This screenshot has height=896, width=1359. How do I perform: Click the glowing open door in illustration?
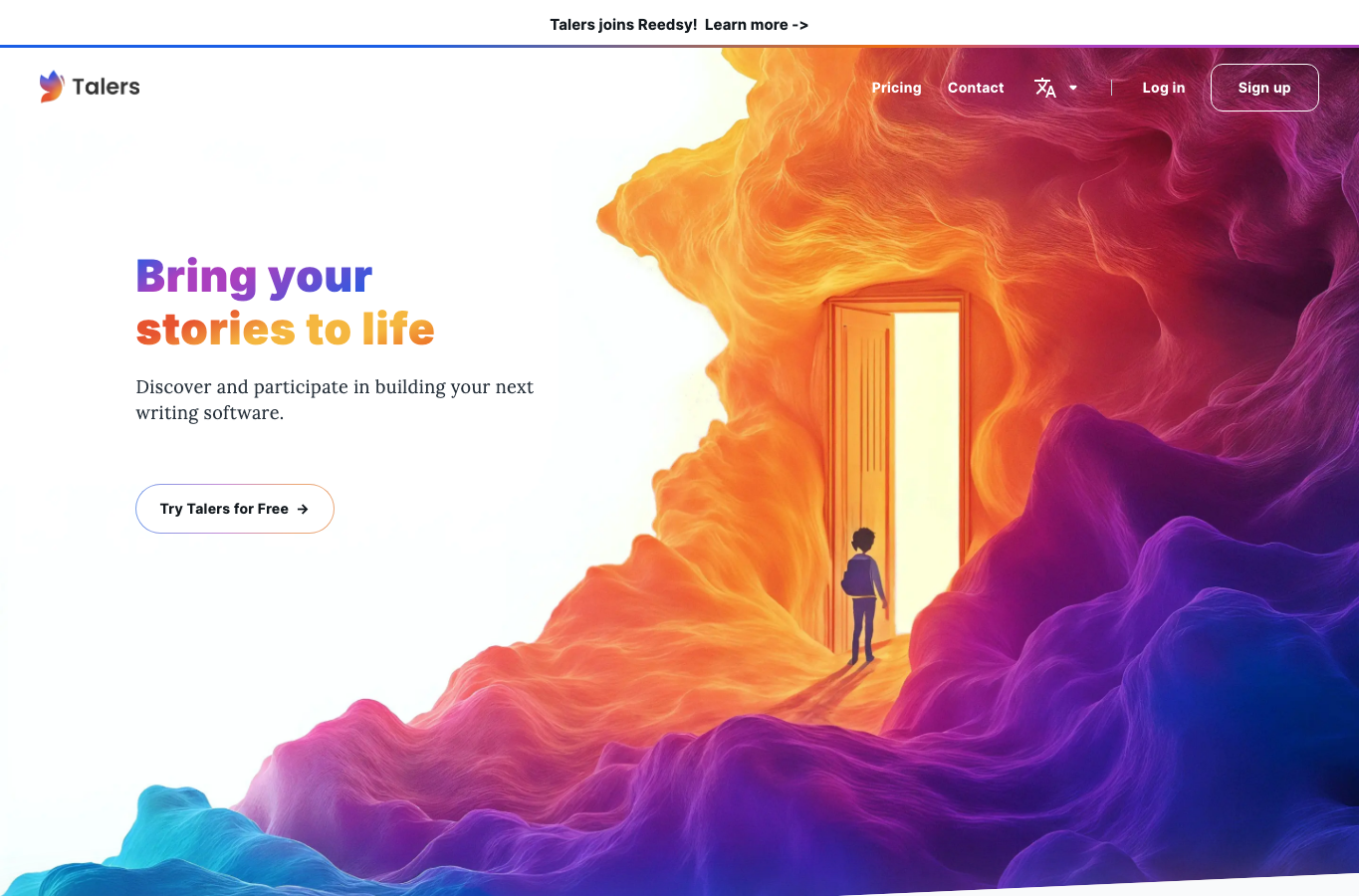(x=926, y=468)
